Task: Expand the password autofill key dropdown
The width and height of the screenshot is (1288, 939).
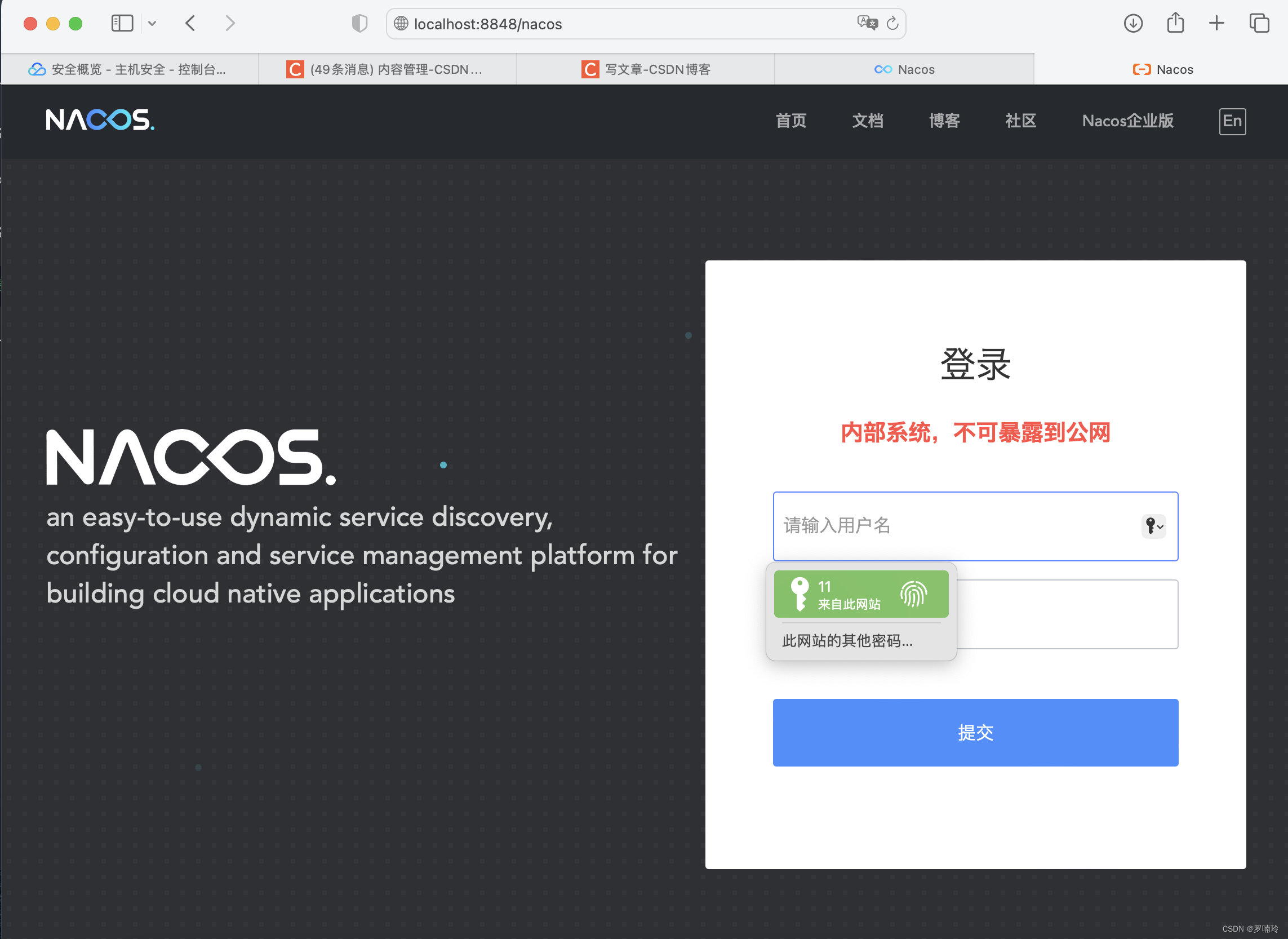Action: [x=1153, y=526]
